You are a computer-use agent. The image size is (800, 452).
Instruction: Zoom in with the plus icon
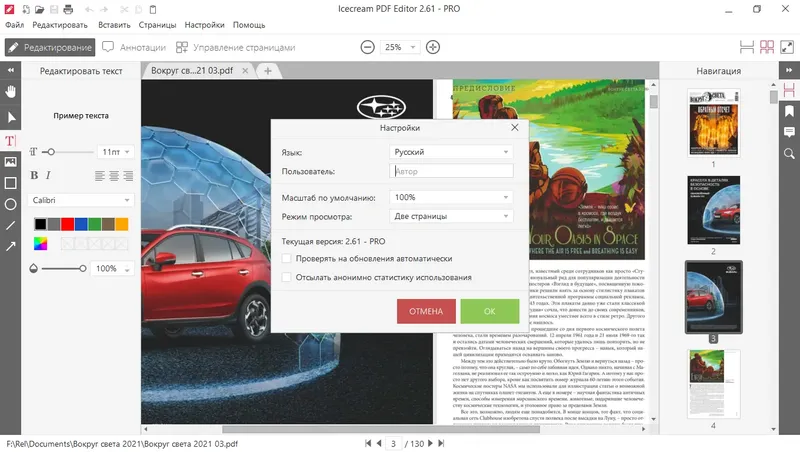[x=433, y=47]
